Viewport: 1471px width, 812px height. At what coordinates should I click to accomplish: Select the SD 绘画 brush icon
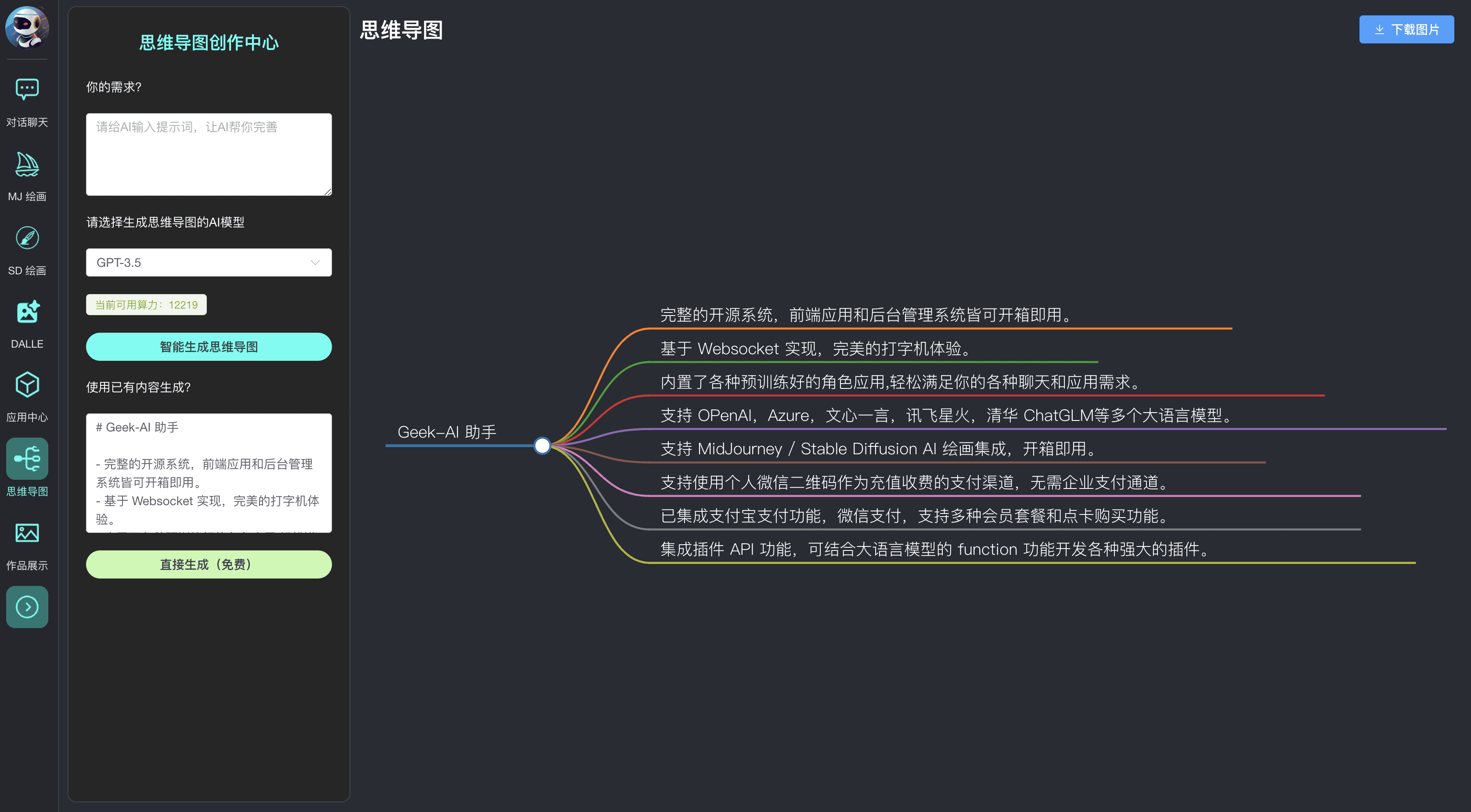(x=27, y=238)
